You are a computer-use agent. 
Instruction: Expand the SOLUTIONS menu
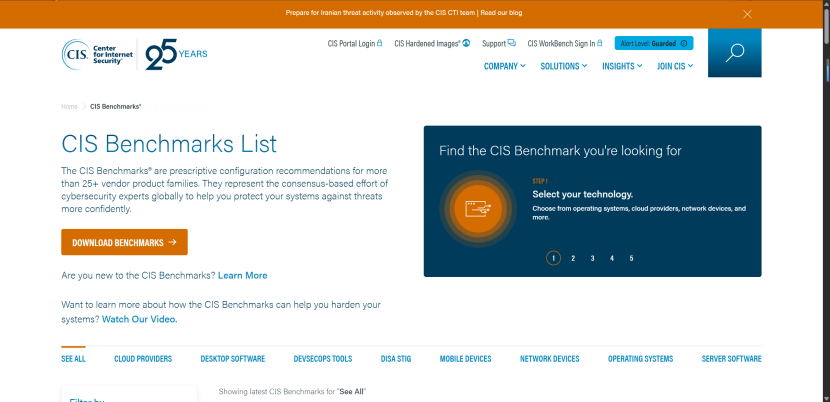click(x=564, y=66)
